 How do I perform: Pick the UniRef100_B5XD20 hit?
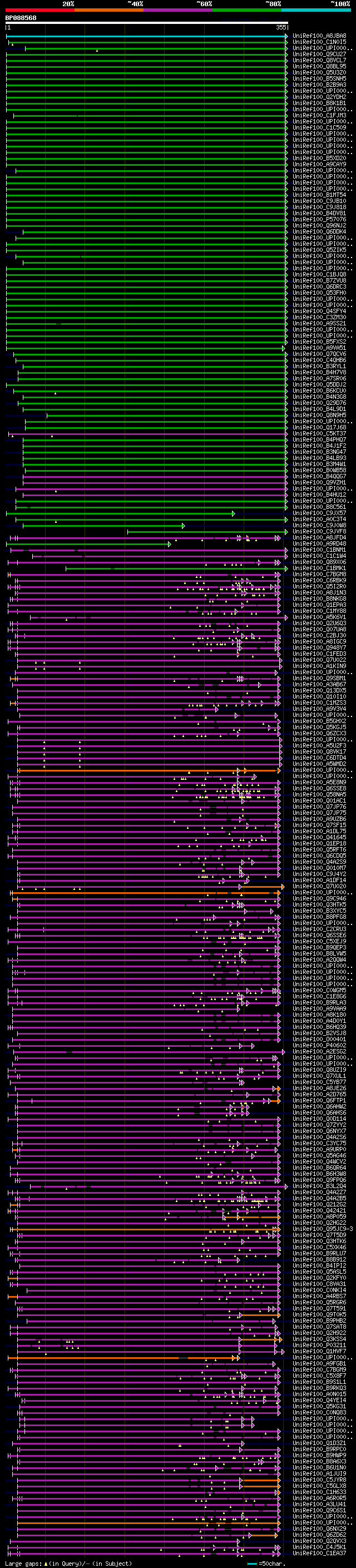(319, 159)
